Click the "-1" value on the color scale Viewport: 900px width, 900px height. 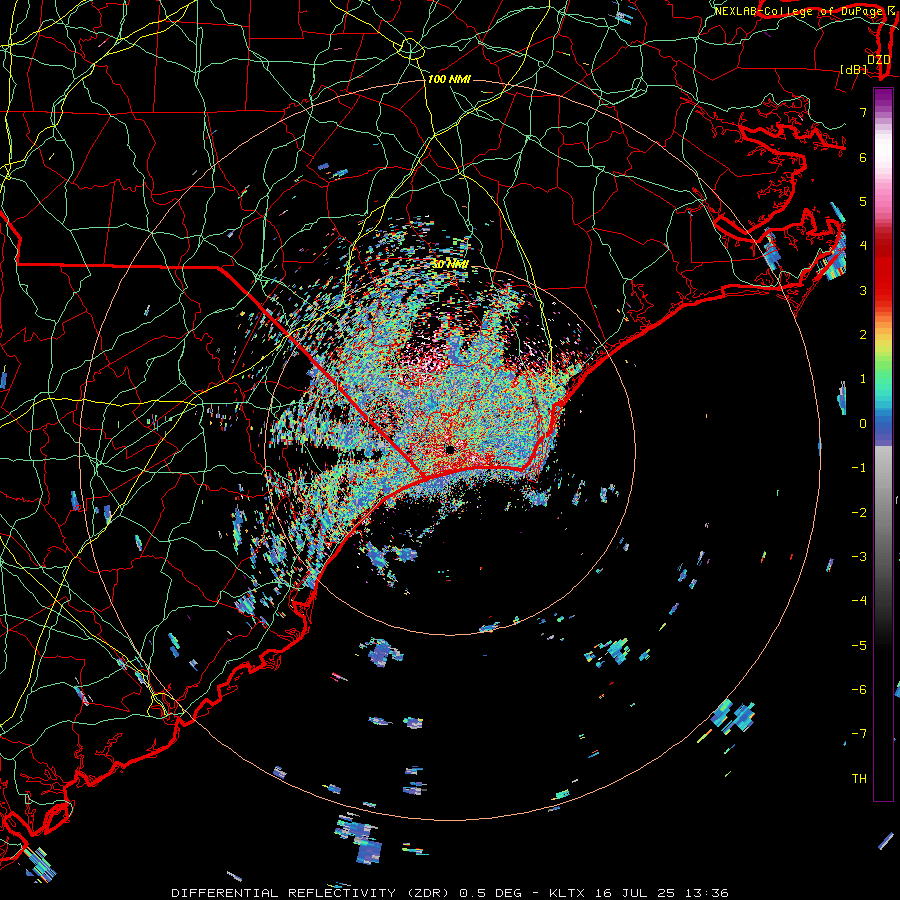click(859, 468)
